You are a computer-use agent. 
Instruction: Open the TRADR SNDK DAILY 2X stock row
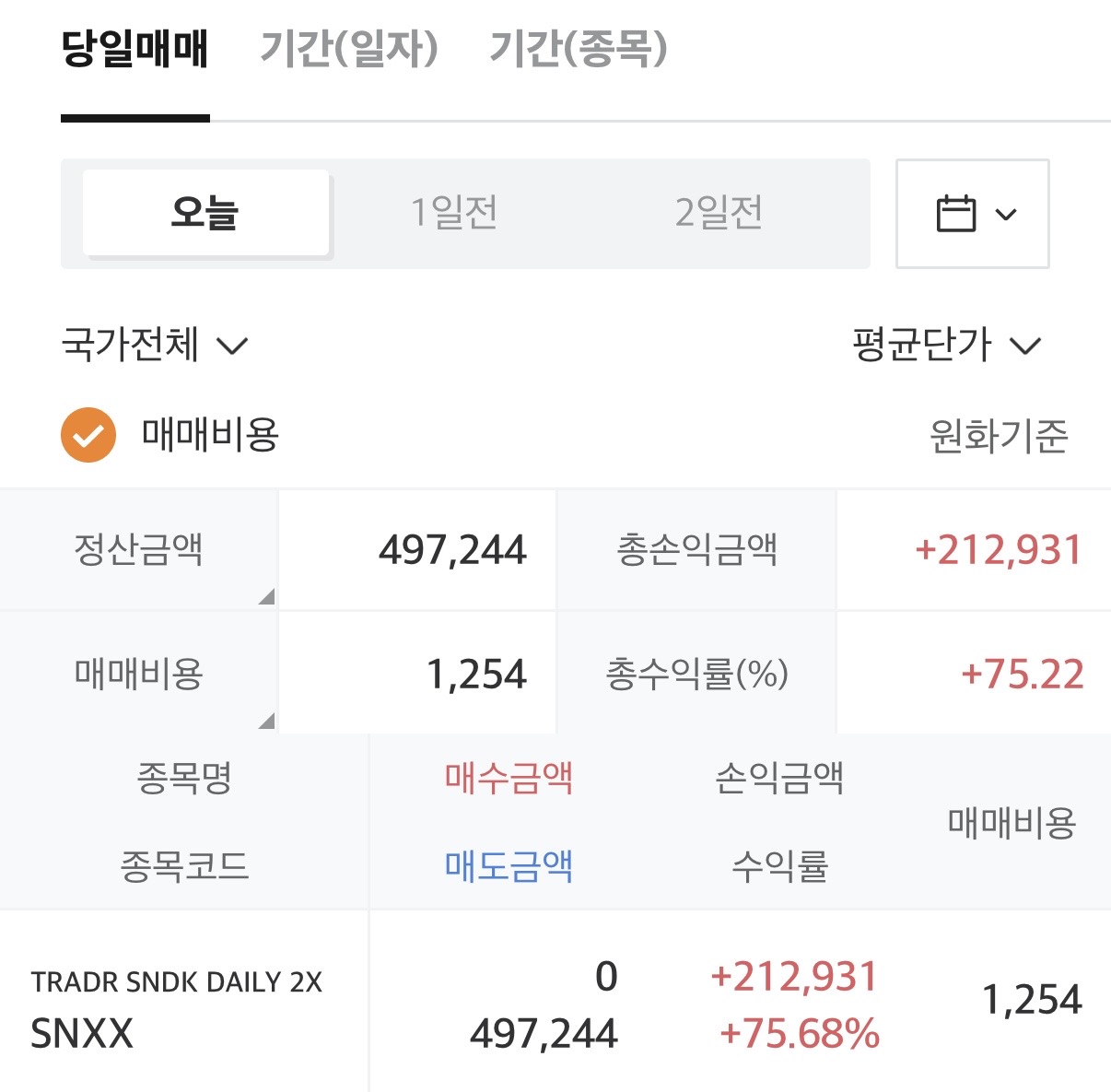(x=176, y=982)
